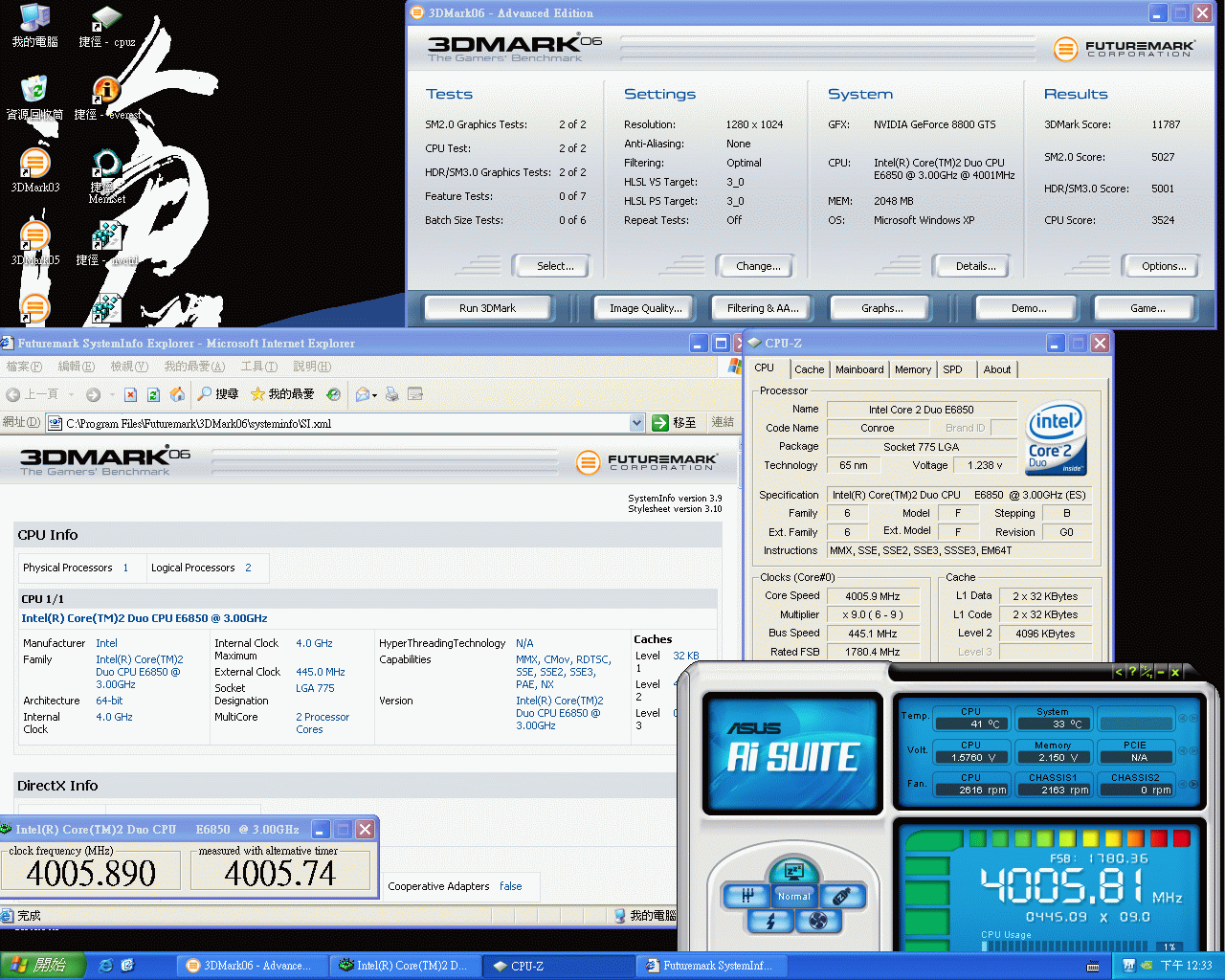Switch to the SPD tab in CPU-Z
Viewport: 1225px width, 980px height.
952,369
